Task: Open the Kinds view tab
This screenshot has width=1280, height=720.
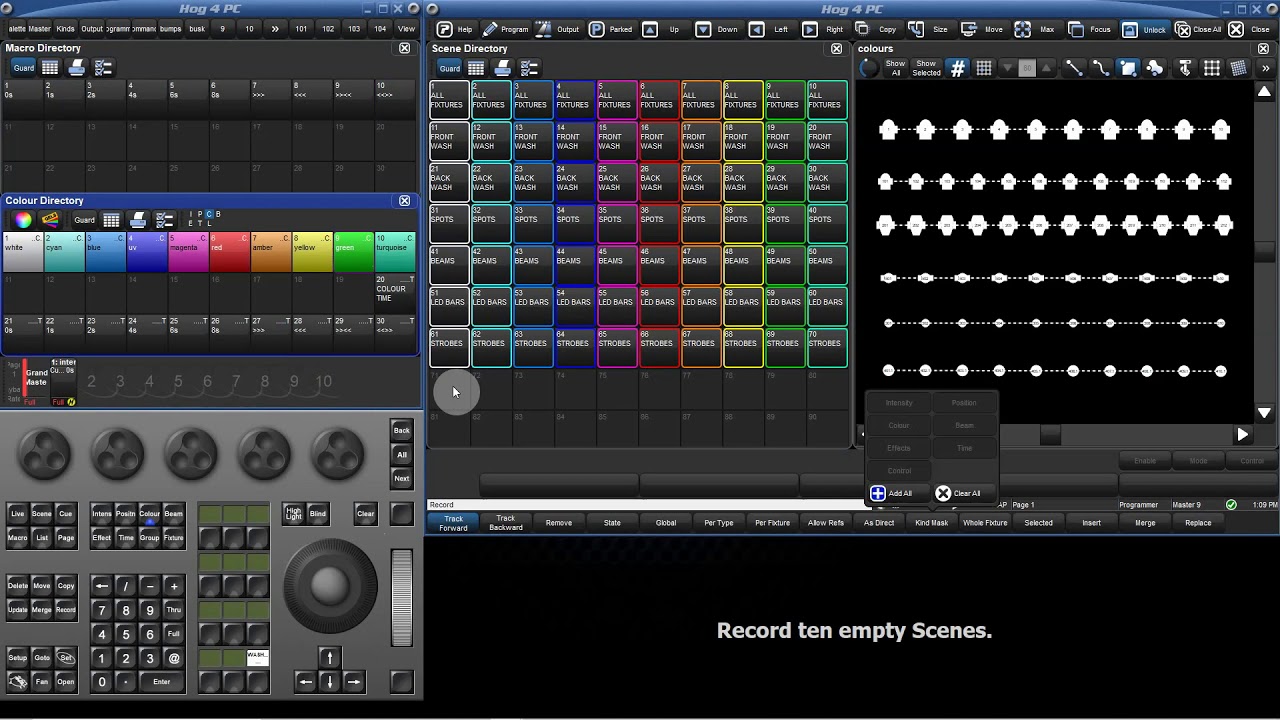Action: pyautogui.click(x=66, y=29)
